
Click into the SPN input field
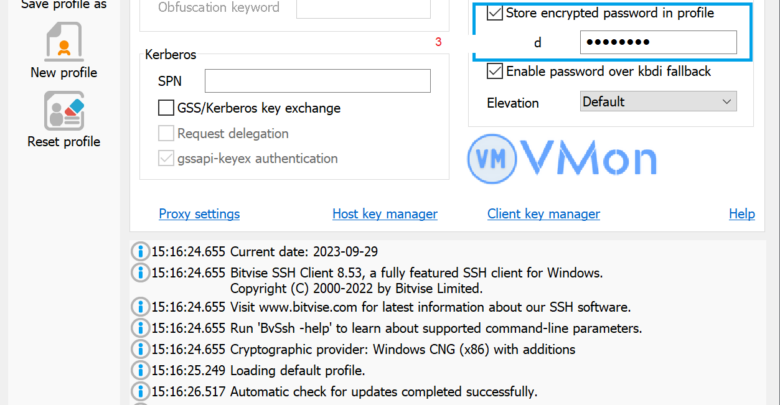pyautogui.click(x=317, y=81)
